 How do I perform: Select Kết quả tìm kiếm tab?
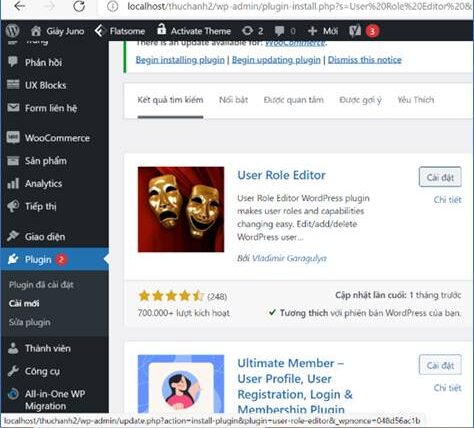click(x=170, y=100)
